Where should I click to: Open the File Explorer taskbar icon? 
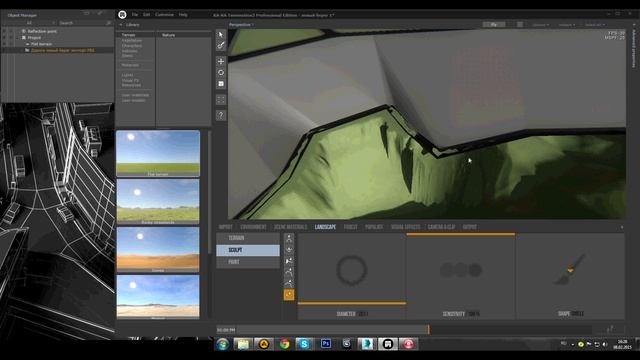[x=243, y=344]
